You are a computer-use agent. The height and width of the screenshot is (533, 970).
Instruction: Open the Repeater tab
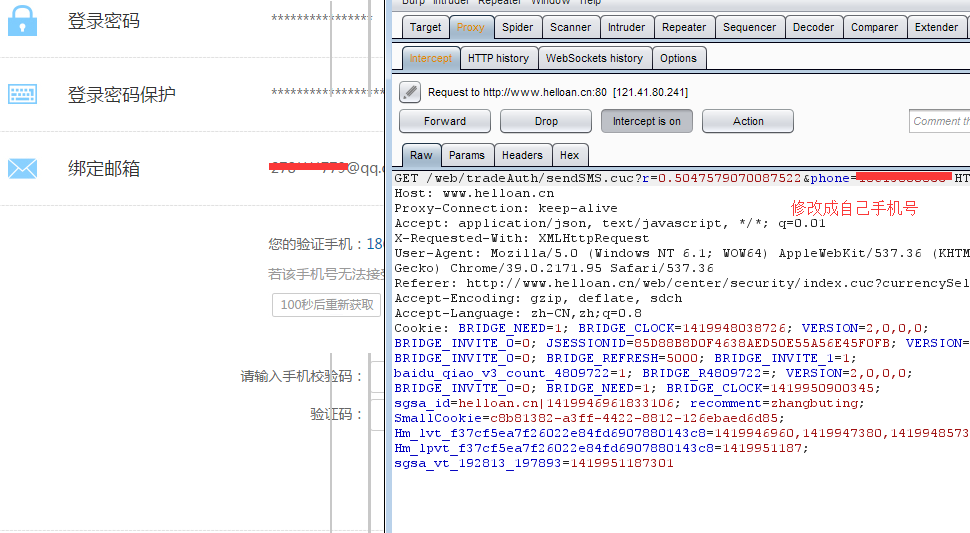click(684, 27)
